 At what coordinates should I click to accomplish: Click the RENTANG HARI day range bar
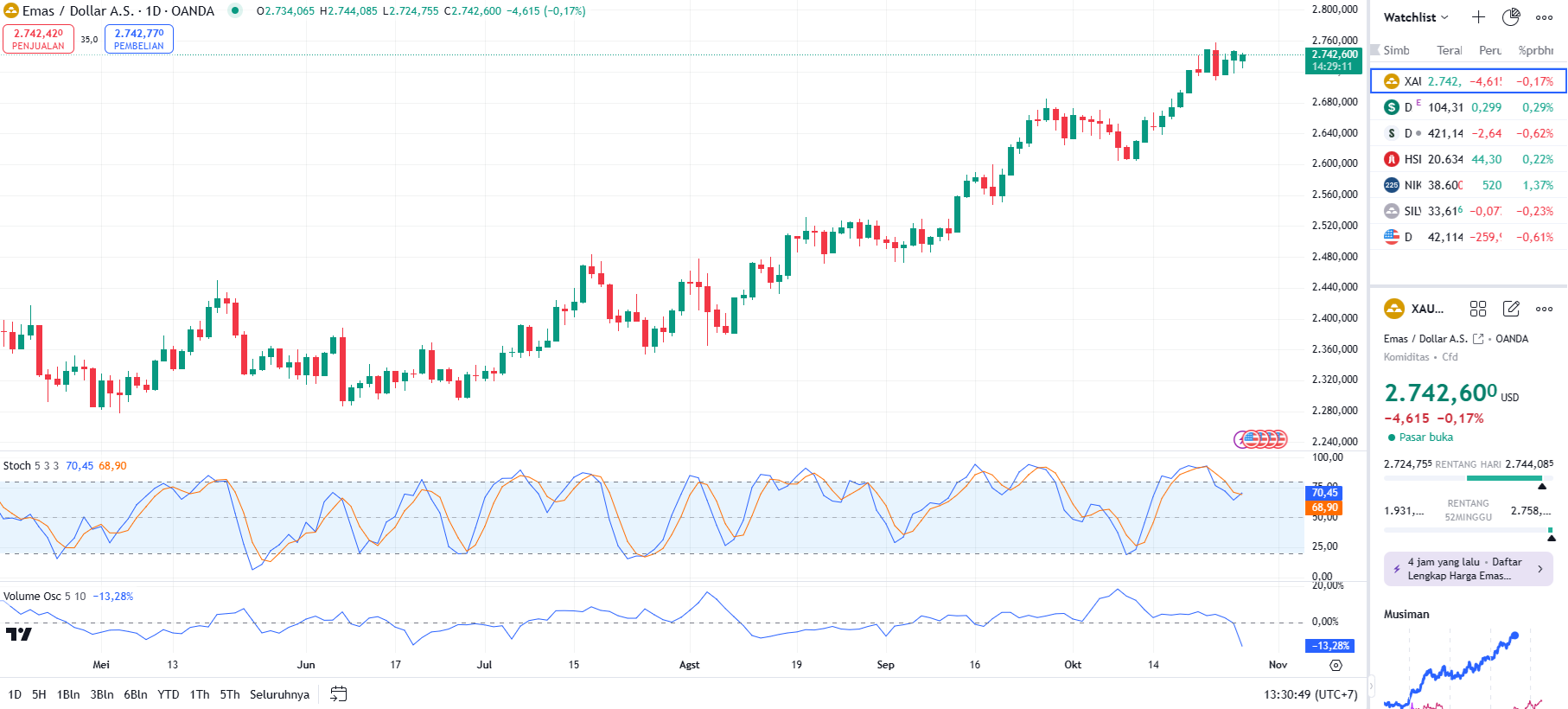tap(1468, 478)
